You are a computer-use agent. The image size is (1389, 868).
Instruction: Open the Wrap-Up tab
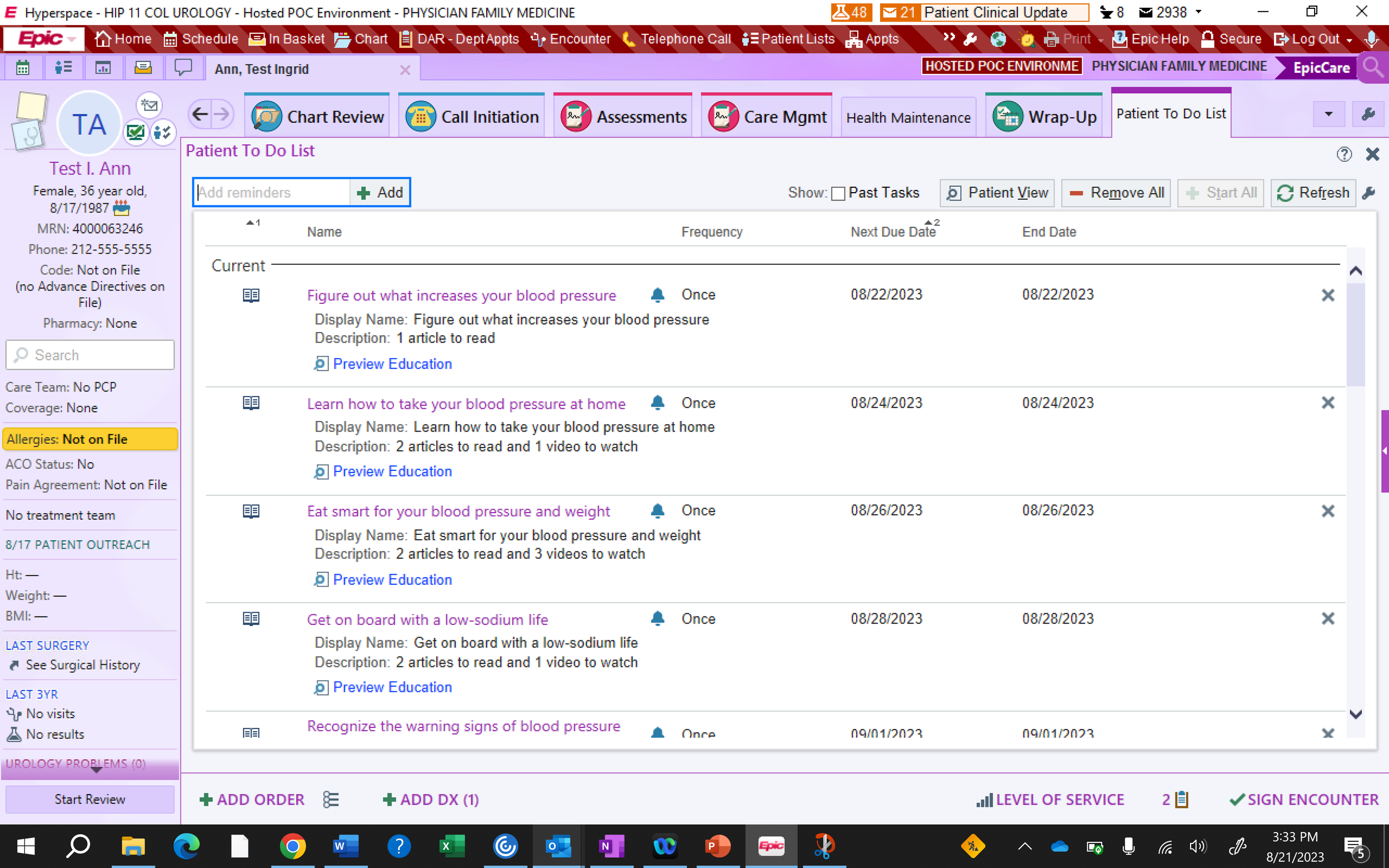[x=1044, y=117]
